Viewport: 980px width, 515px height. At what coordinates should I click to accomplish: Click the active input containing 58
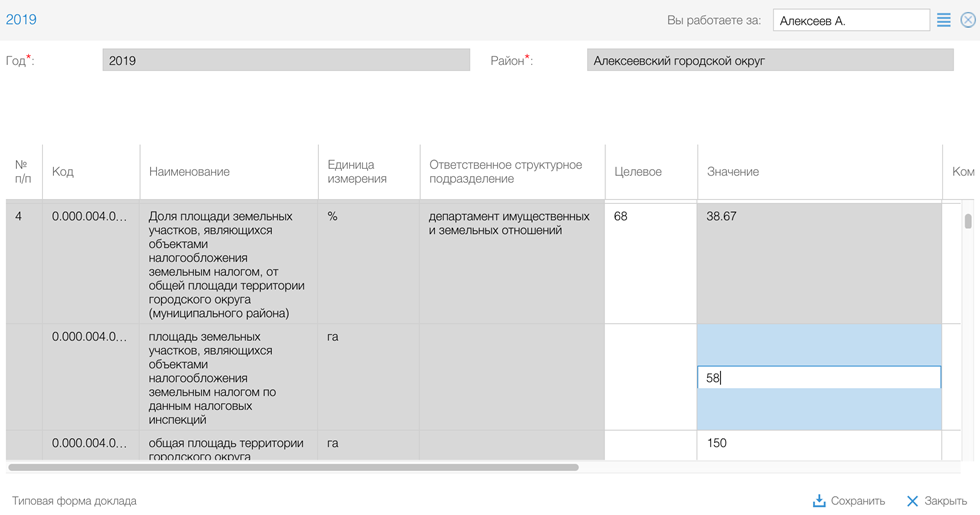click(x=819, y=378)
